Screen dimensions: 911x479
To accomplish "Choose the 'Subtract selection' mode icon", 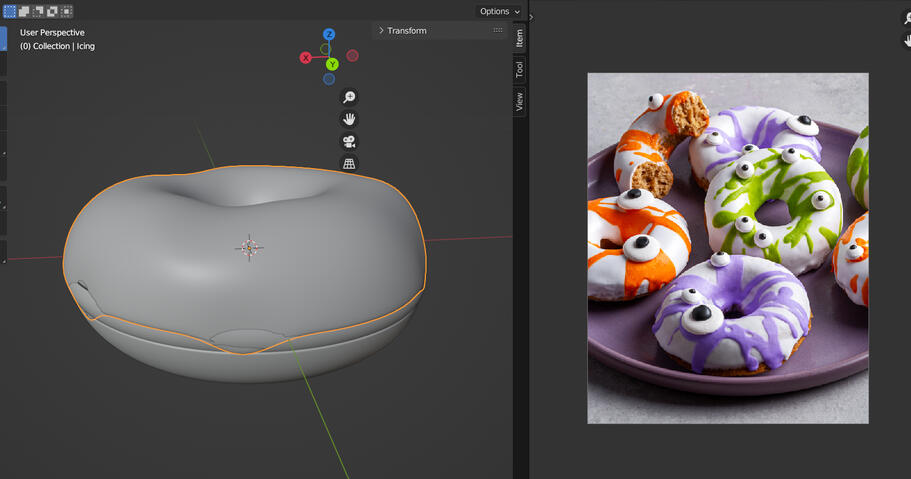I will 38,12.
